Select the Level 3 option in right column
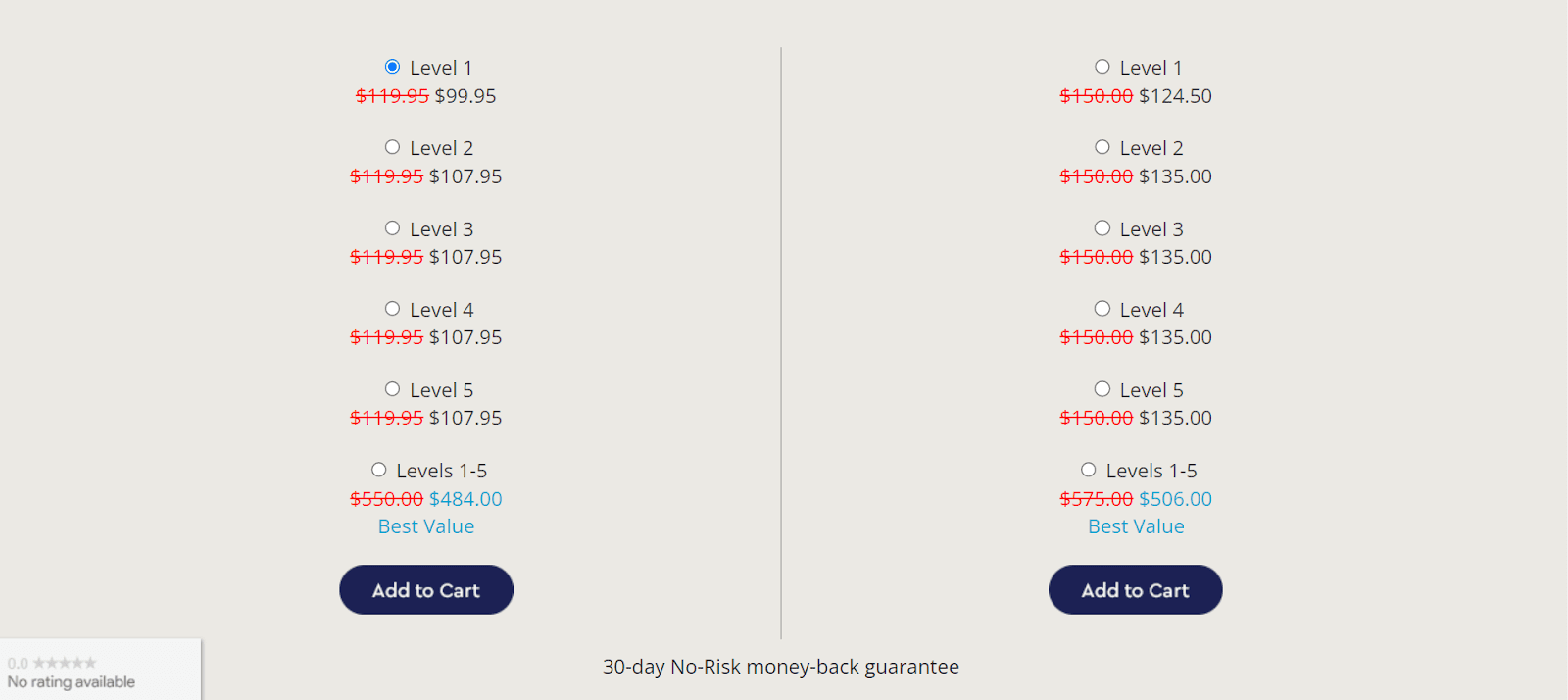 [1102, 226]
